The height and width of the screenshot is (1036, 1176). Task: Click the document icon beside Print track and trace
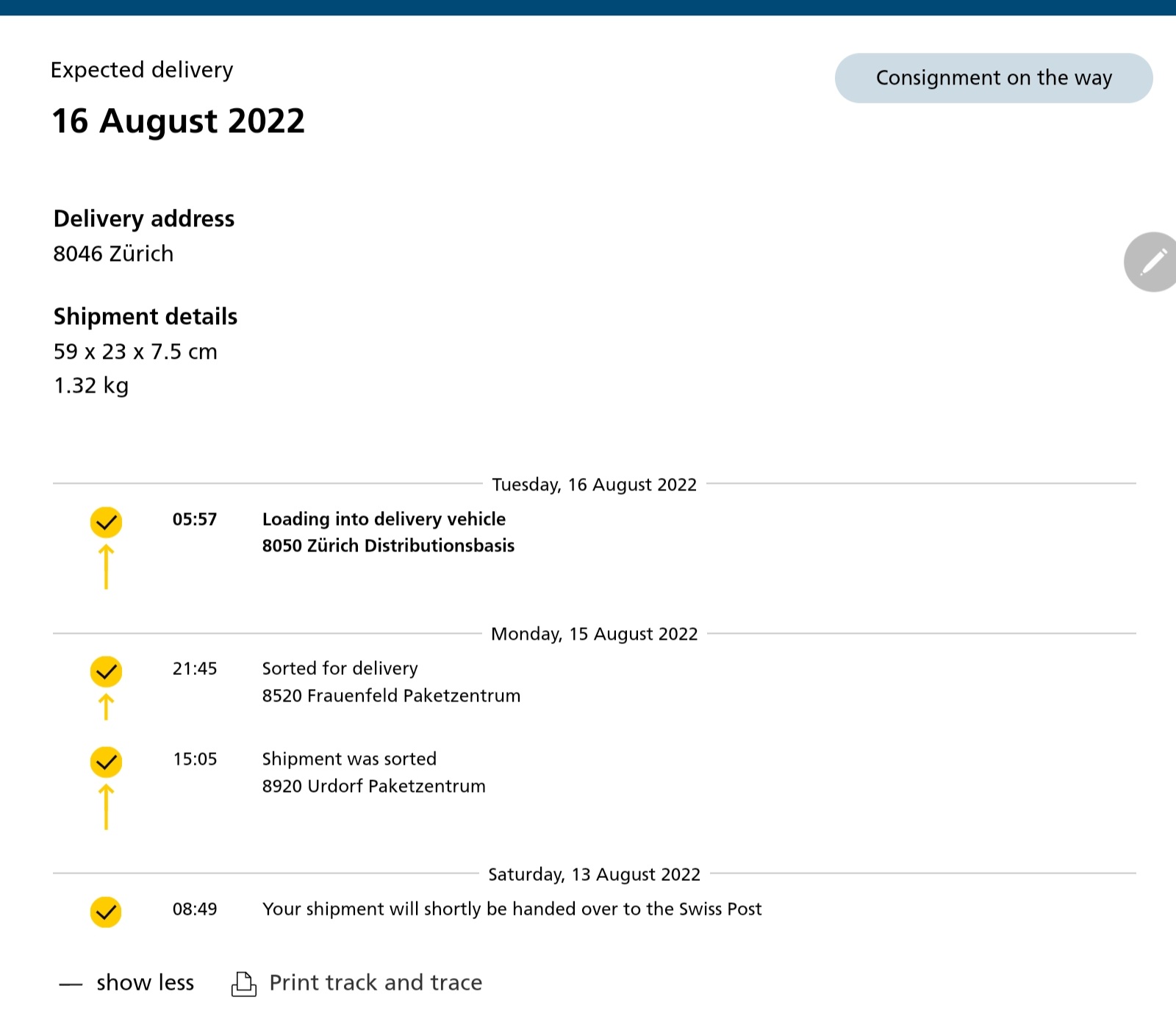(244, 983)
